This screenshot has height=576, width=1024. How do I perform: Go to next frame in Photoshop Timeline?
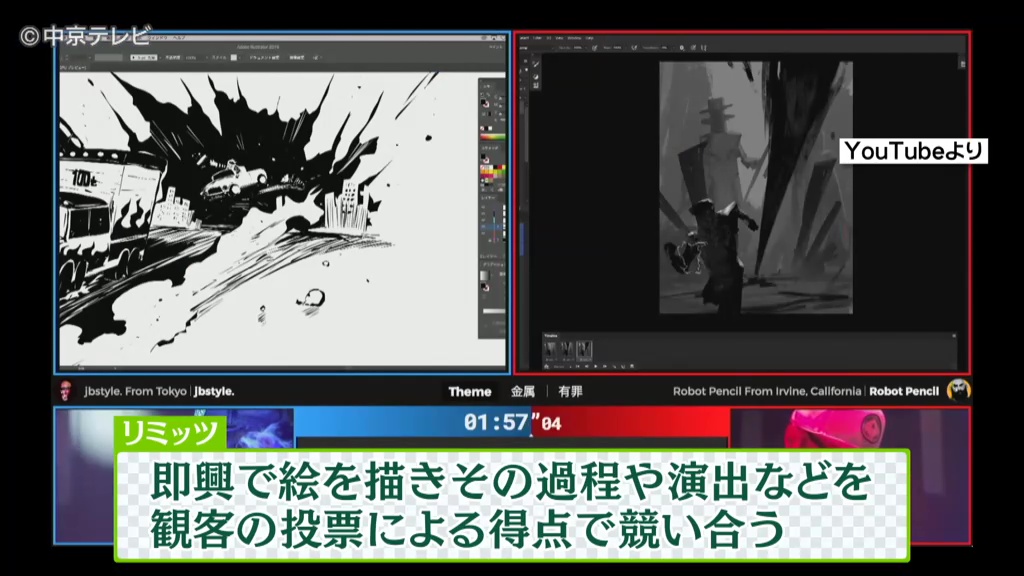[x=605, y=366]
